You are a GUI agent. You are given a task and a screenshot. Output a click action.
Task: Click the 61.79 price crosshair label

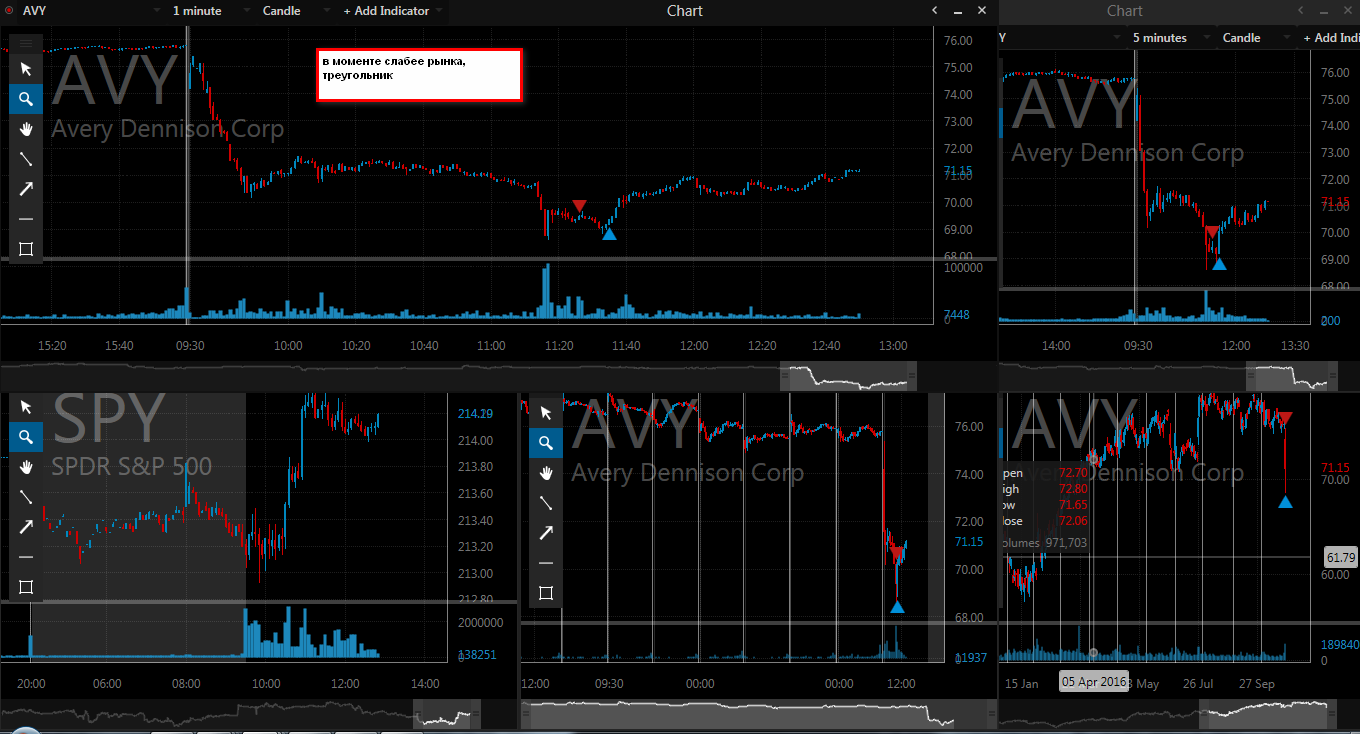coord(1340,557)
